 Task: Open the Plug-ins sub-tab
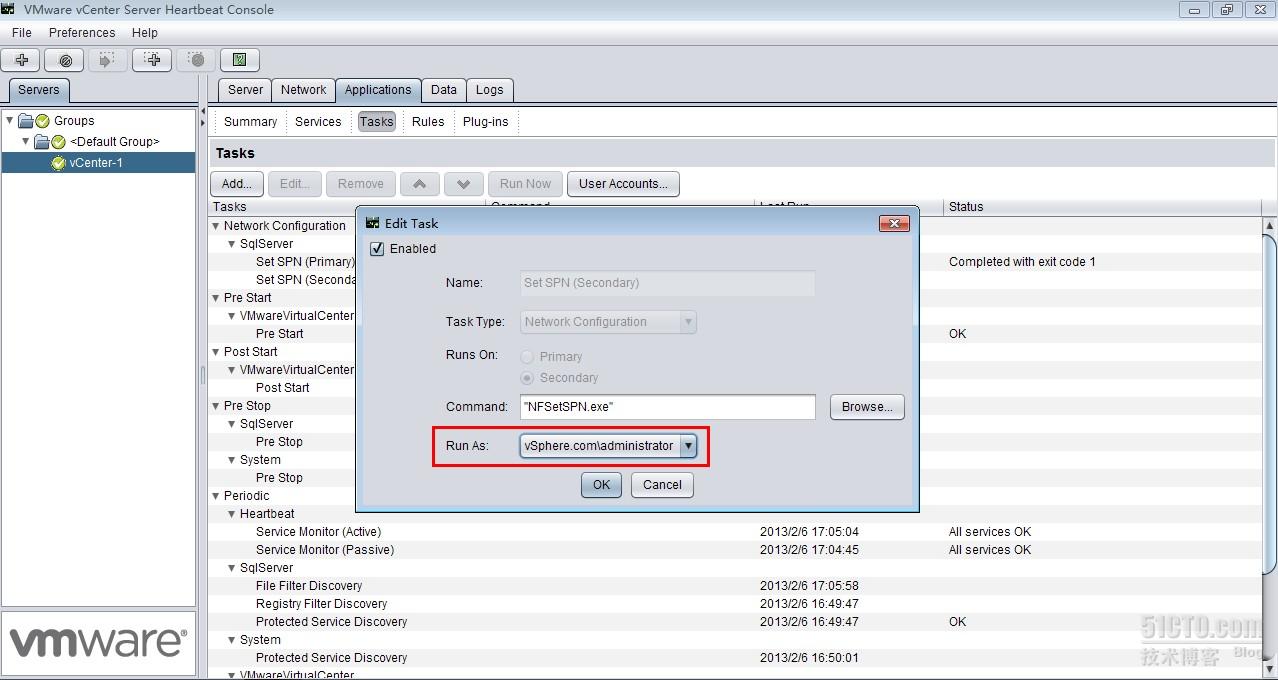pyautogui.click(x=485, y=122)
